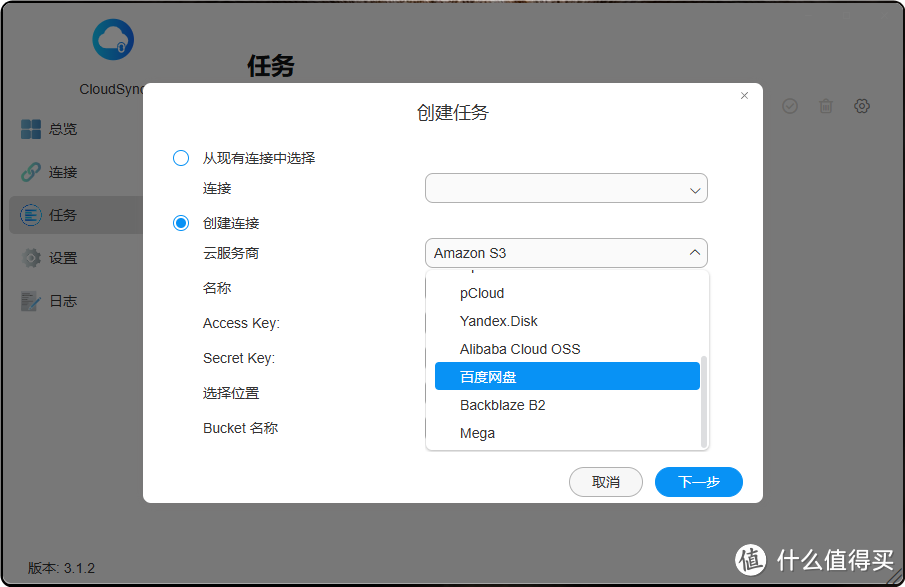Click the Access Key: label
The height and width of the screenshot is (587, 905).
coord(241,323)
